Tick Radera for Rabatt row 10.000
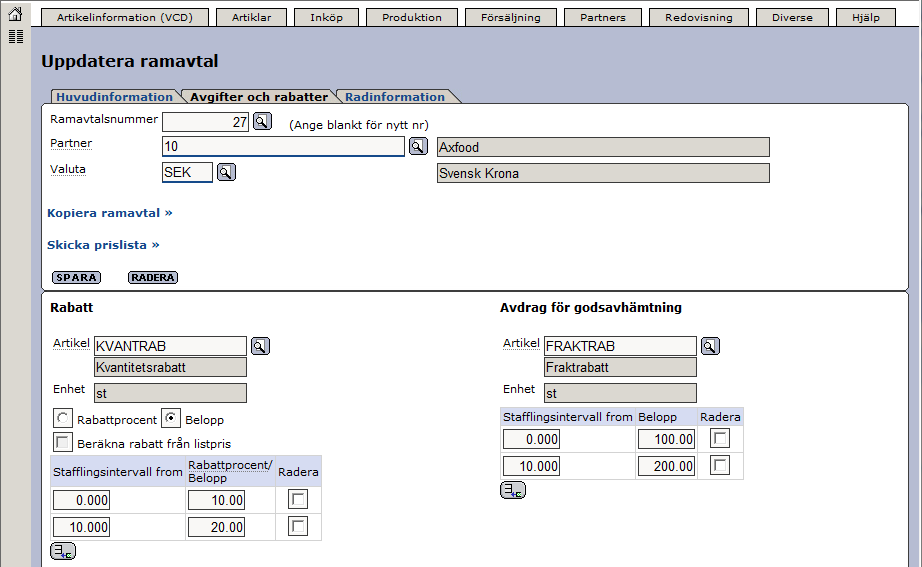The height and width of the screenshot is (567, 922). click(298, 526)
